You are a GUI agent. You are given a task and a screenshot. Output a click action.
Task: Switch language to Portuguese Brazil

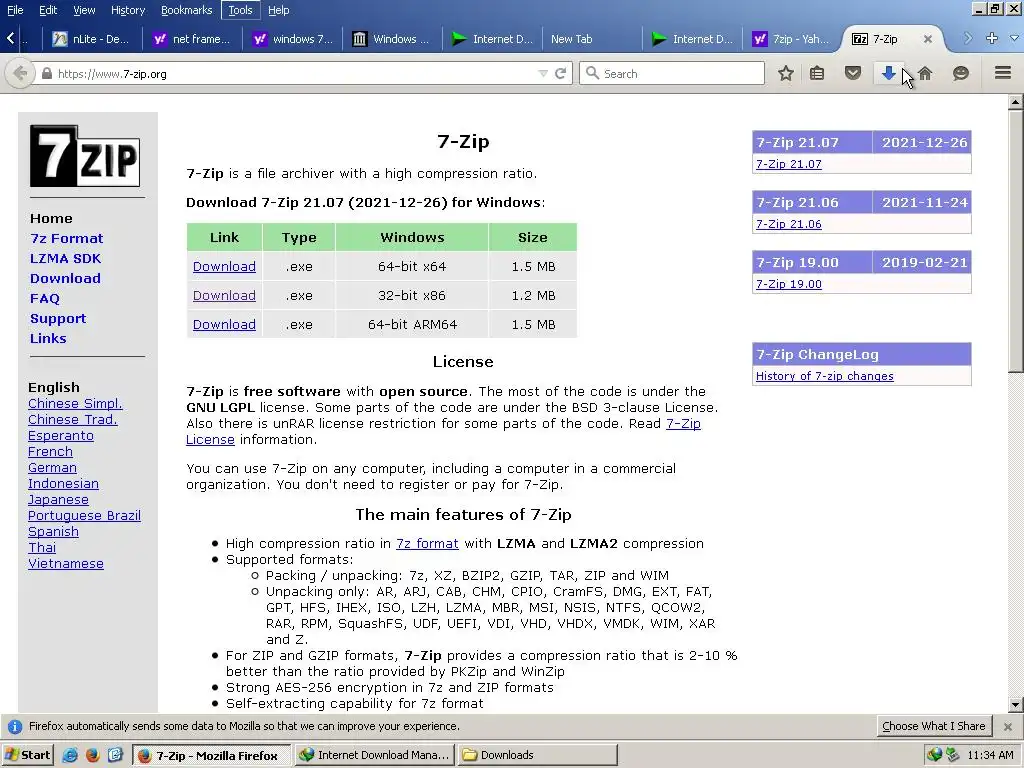tap(84, 515)
